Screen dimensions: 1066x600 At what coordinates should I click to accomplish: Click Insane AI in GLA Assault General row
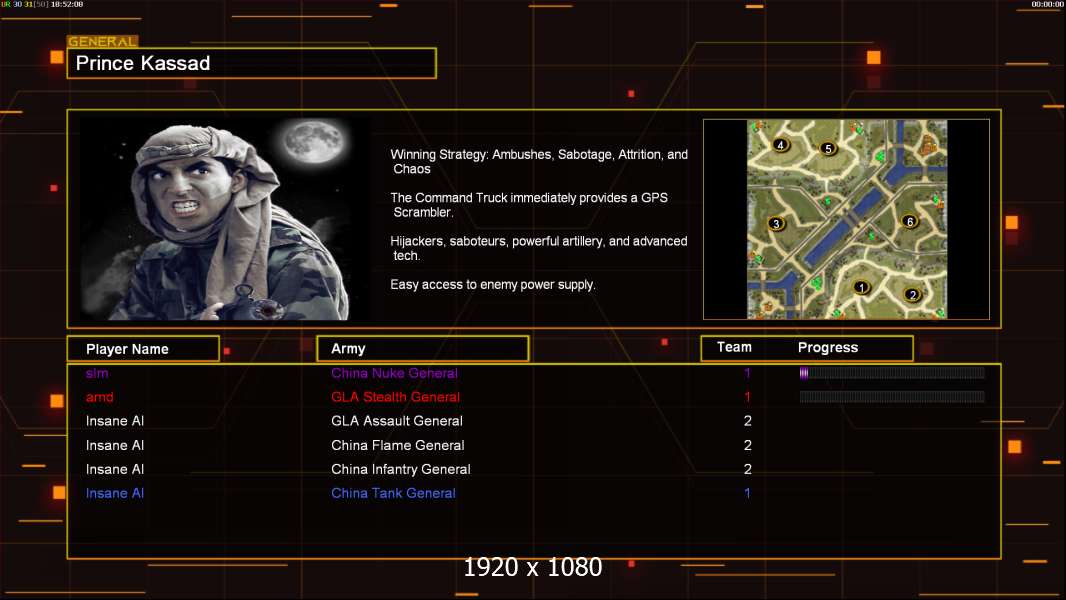tap(115, 421)
